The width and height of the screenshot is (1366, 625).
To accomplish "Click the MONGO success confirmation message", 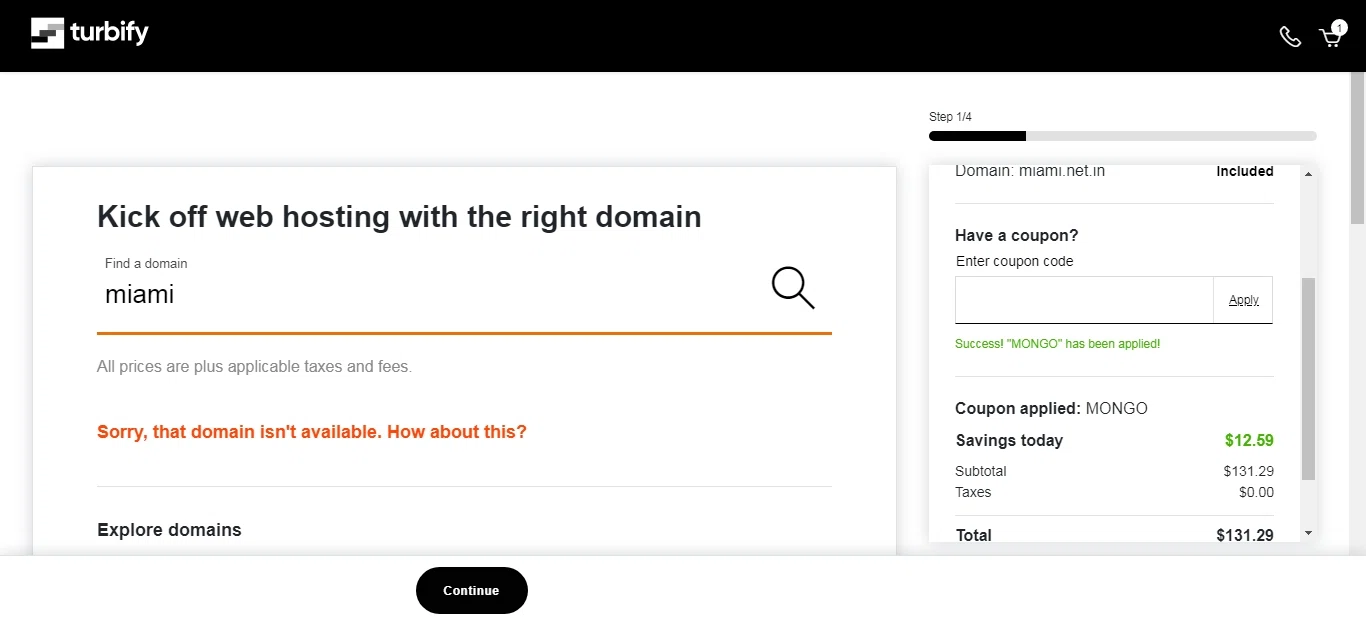I will coord(1058,344).
